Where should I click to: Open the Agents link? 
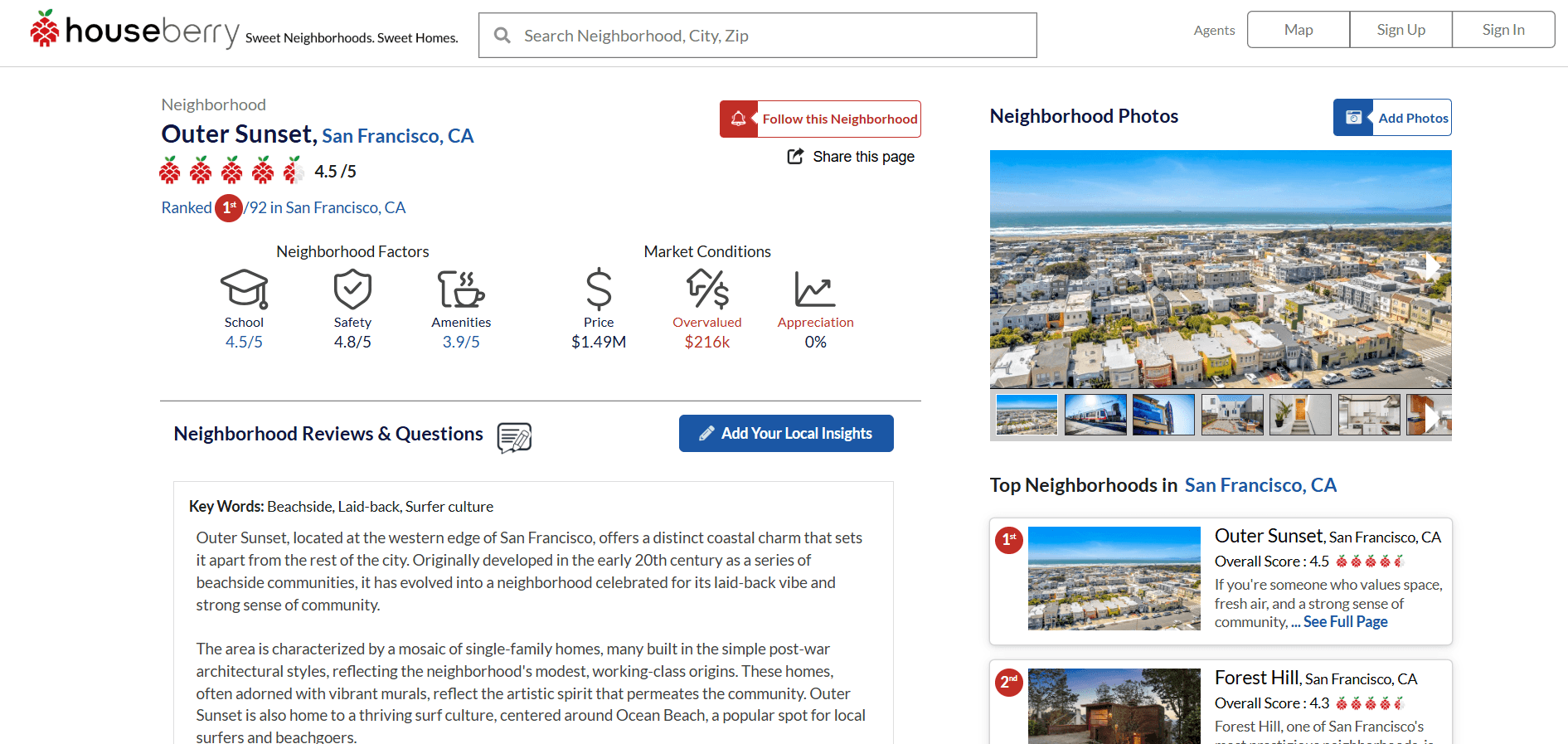[x=1214, y=30]
